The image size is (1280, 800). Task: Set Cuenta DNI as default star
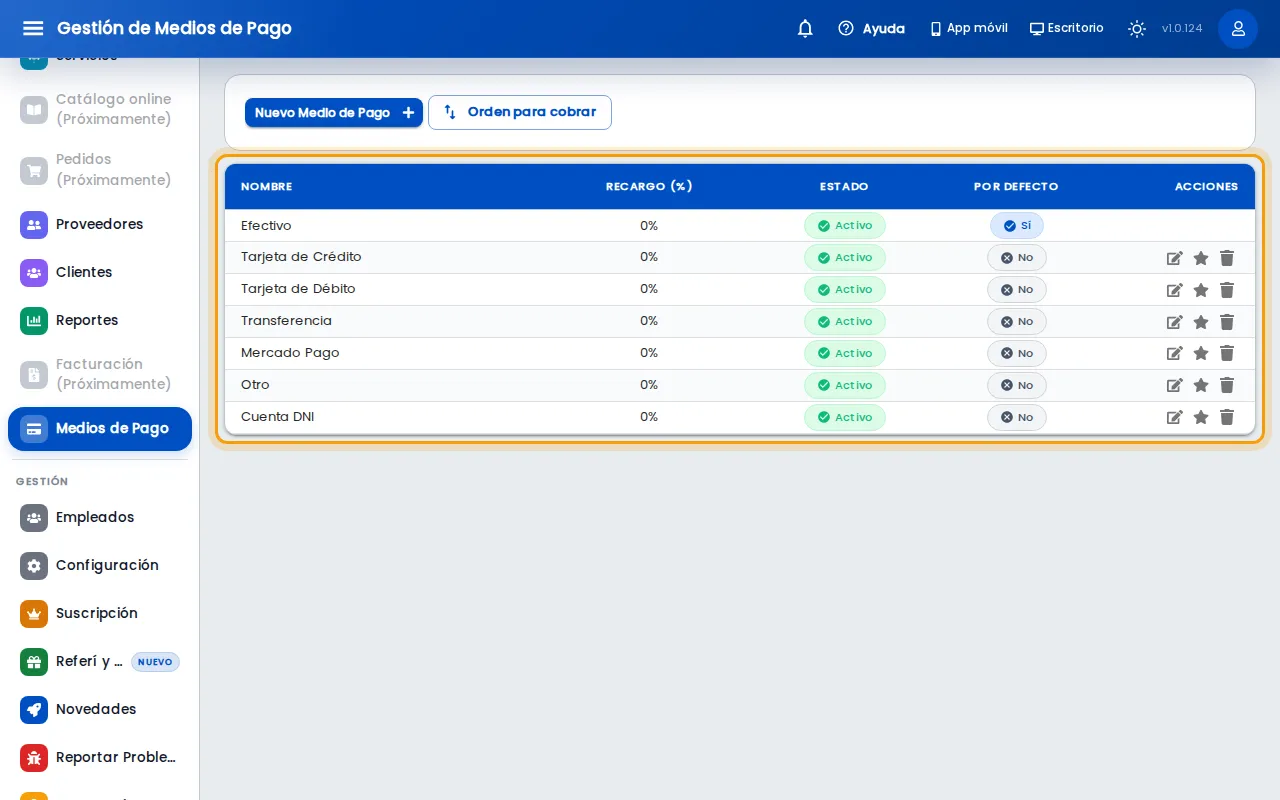1201,417
